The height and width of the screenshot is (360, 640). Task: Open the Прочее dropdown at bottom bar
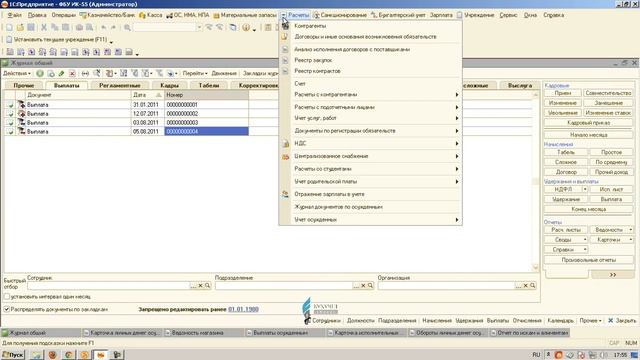pyautogui.click(x=590, y=321)
